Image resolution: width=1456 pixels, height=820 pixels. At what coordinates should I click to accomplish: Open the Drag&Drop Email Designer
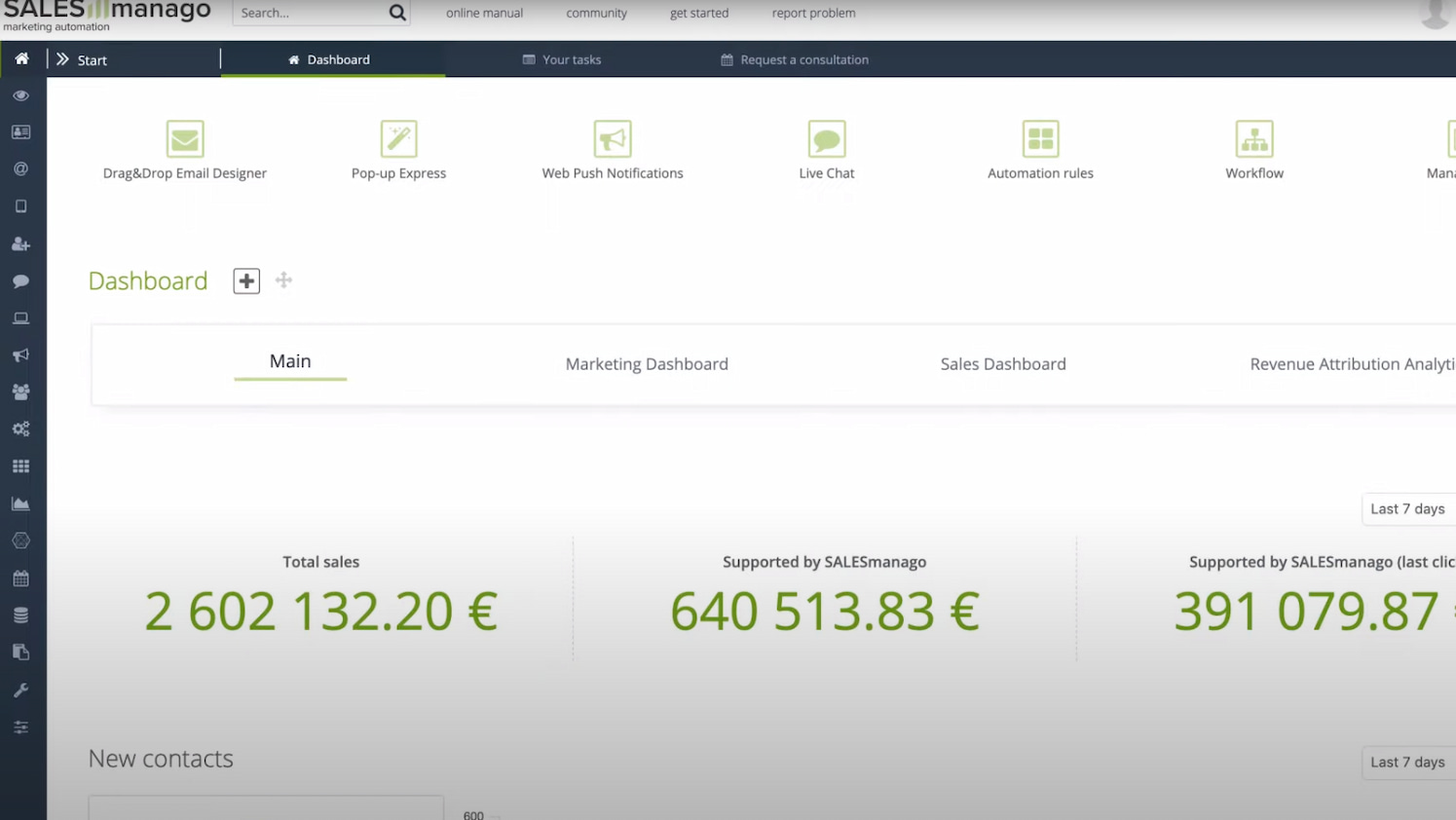pyautogui.click(x=185, y=148)
